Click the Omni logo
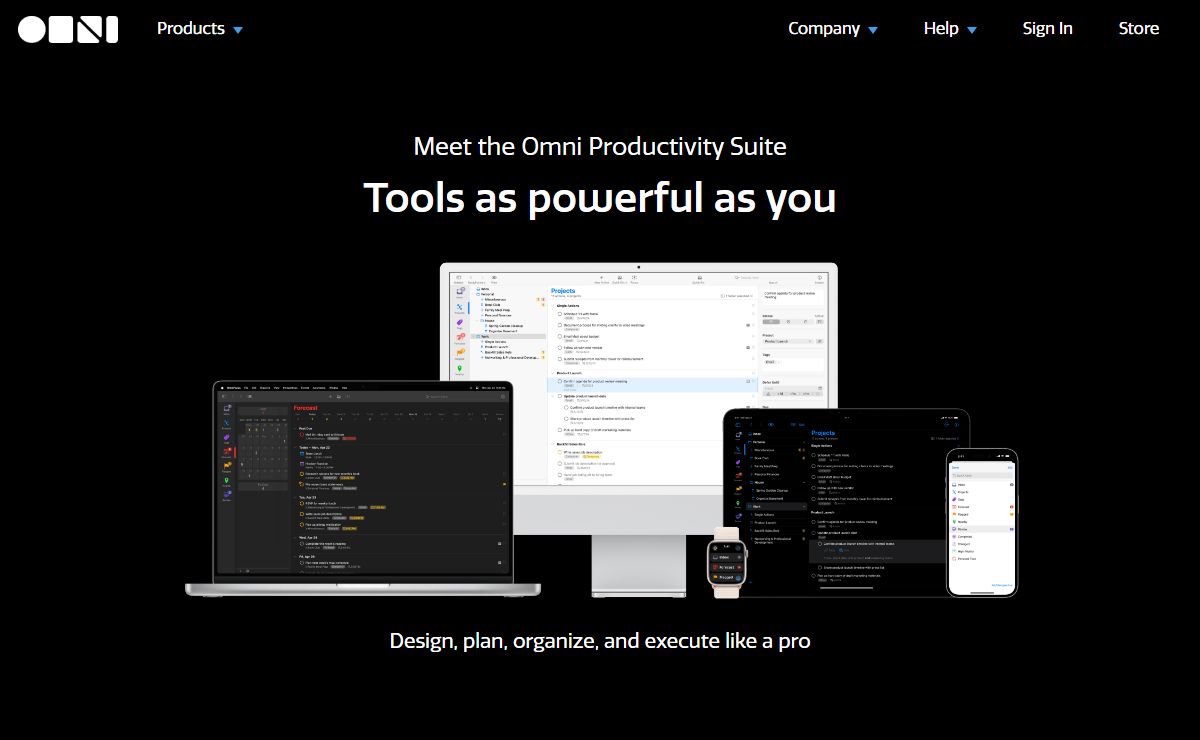The height and width of the screenshot is (740, 1200). pos(68,29)
